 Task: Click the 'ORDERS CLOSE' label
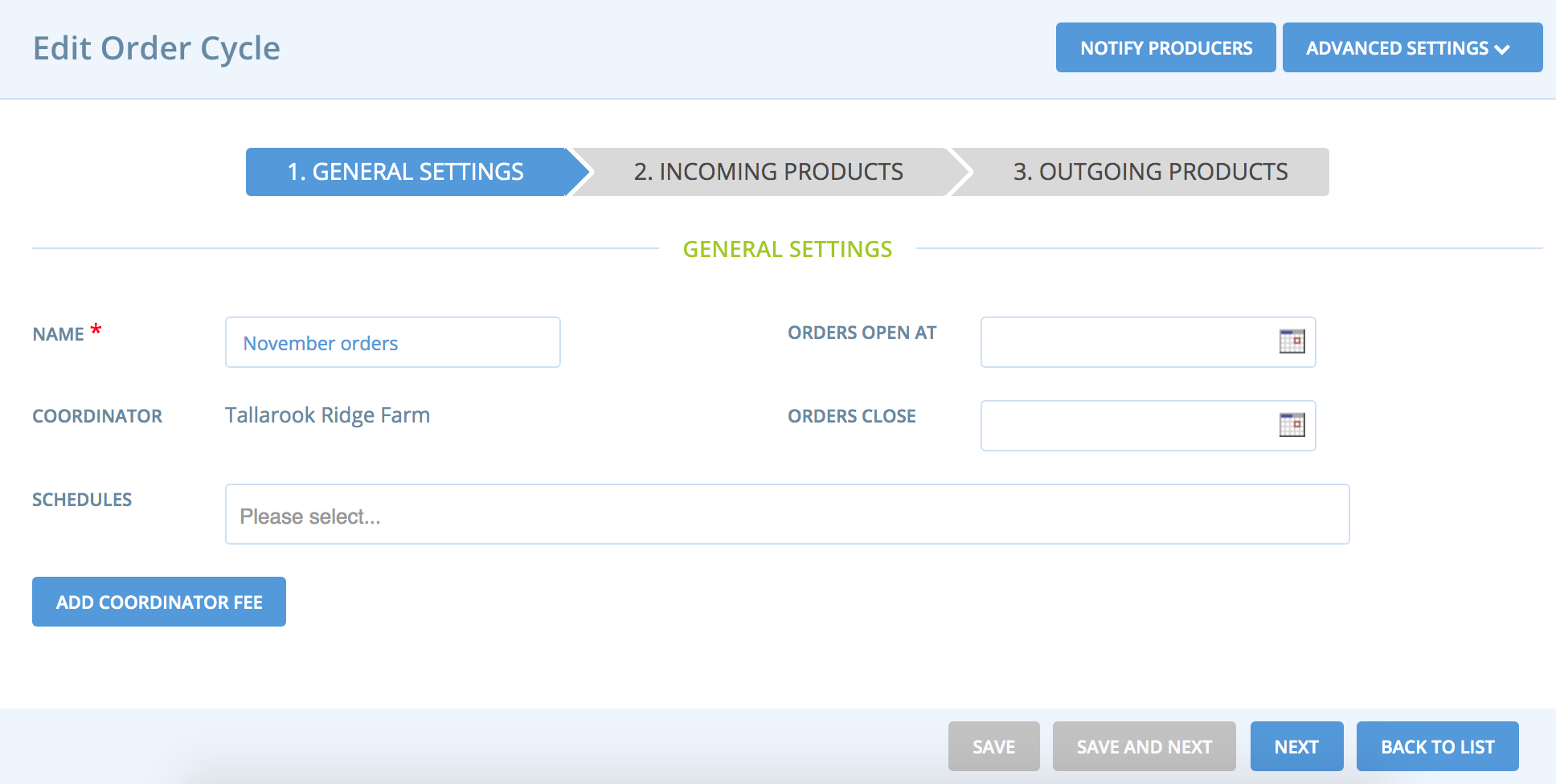point(852,416)
